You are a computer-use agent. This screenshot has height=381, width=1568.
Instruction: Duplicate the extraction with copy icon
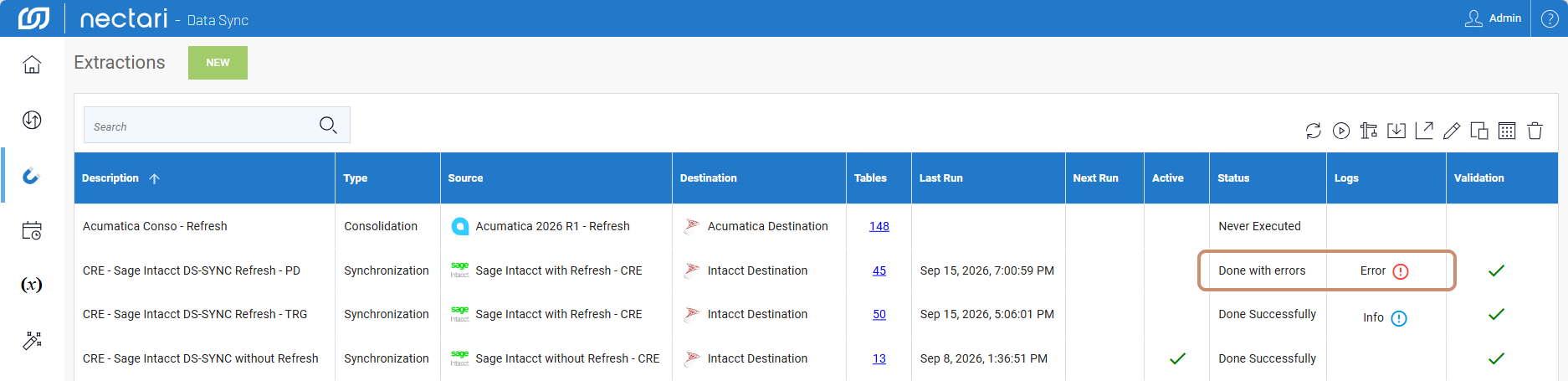click(x=1479, y=131)
